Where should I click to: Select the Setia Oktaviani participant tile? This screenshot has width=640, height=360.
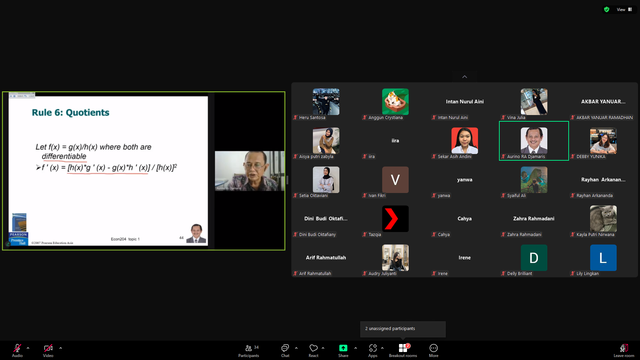coord(326,180)
